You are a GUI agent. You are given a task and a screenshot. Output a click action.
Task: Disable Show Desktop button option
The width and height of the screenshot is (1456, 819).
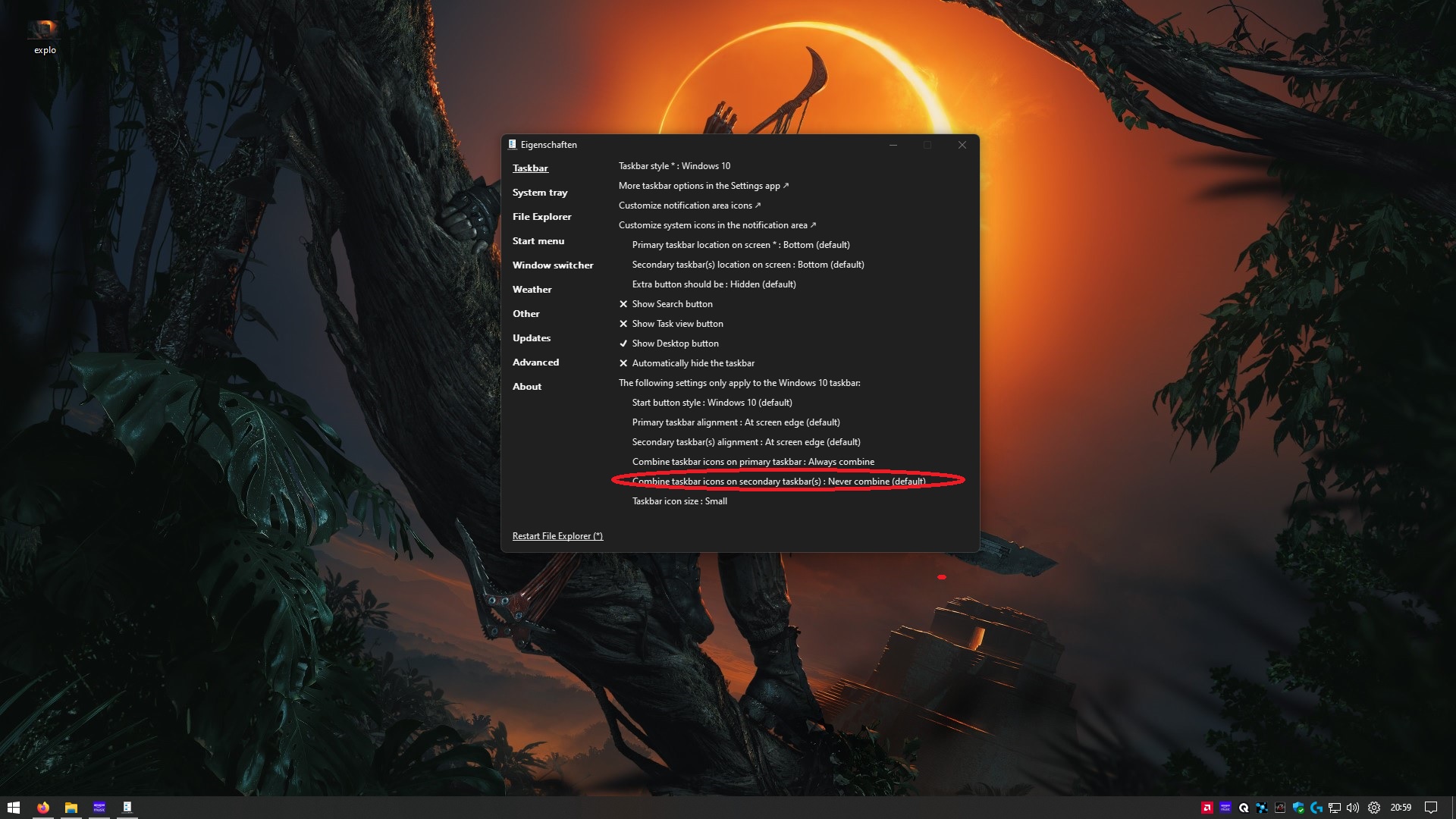(x=675, y=344)
